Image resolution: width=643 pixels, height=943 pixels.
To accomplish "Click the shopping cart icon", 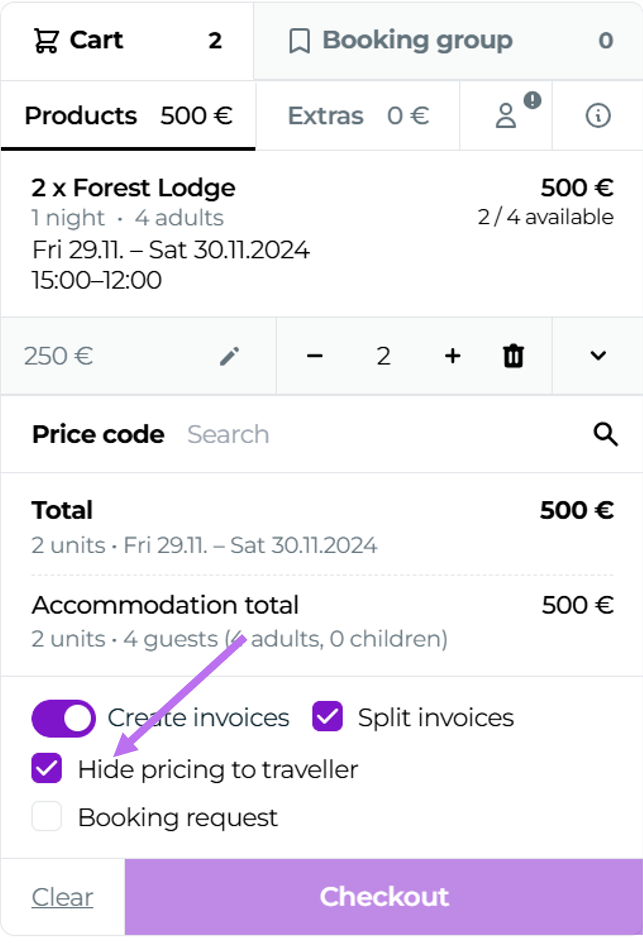I will (x=46, y=41).
